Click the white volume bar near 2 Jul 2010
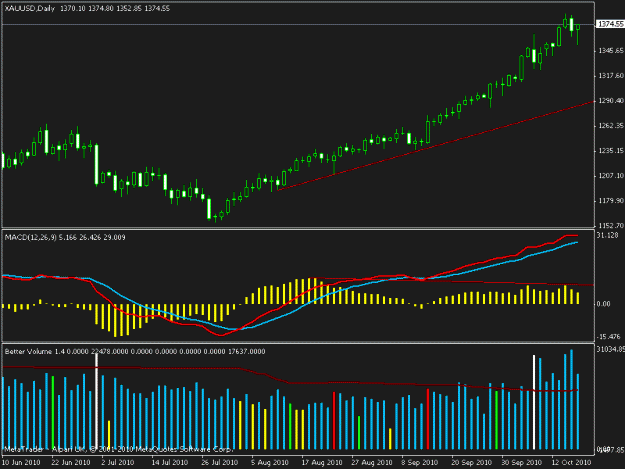 click(96, 402)
